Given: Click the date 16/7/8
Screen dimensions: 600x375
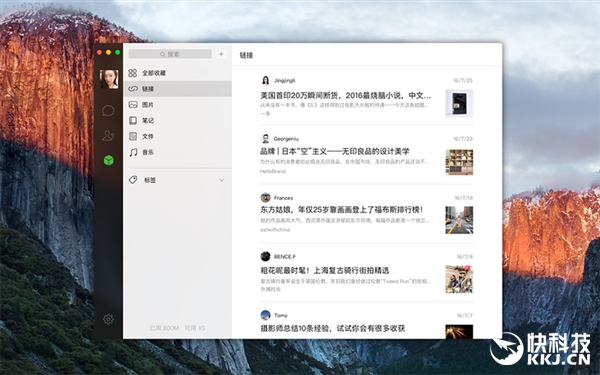Looking at the screenshot, I should tap(465, 256).
